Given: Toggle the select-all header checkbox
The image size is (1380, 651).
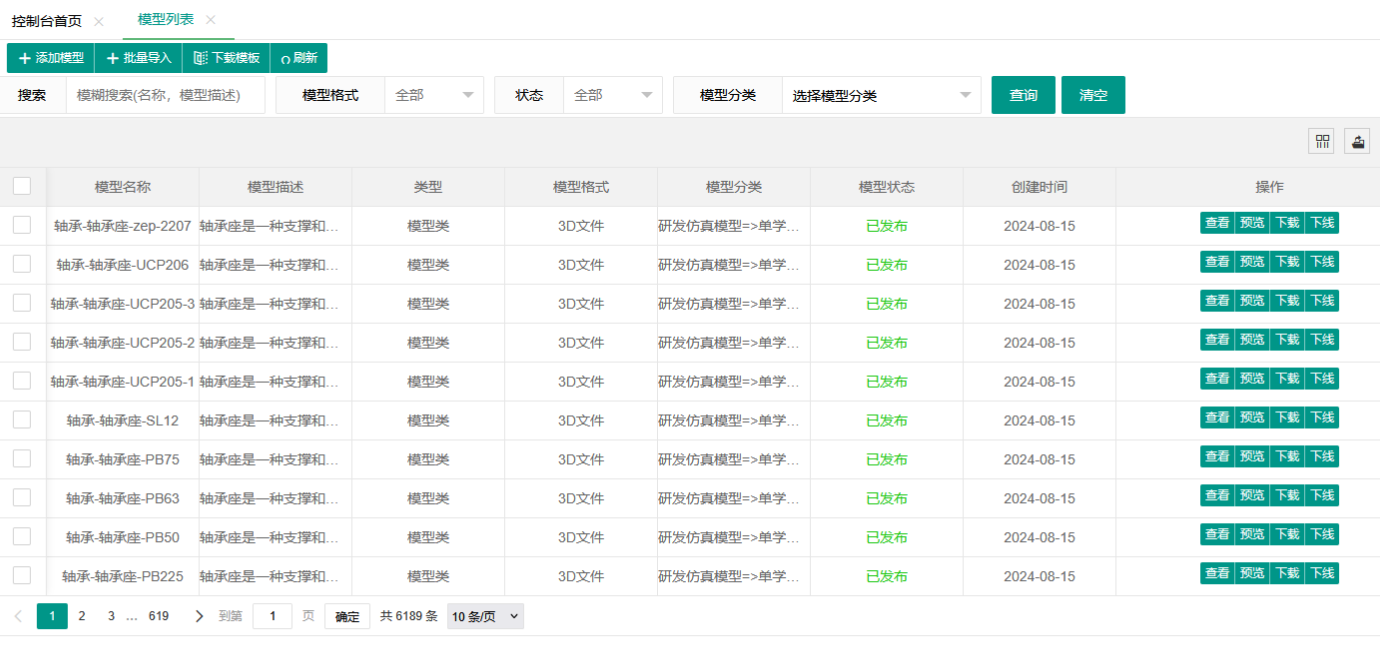Looking at the screenshot, I should coord(22,186).
